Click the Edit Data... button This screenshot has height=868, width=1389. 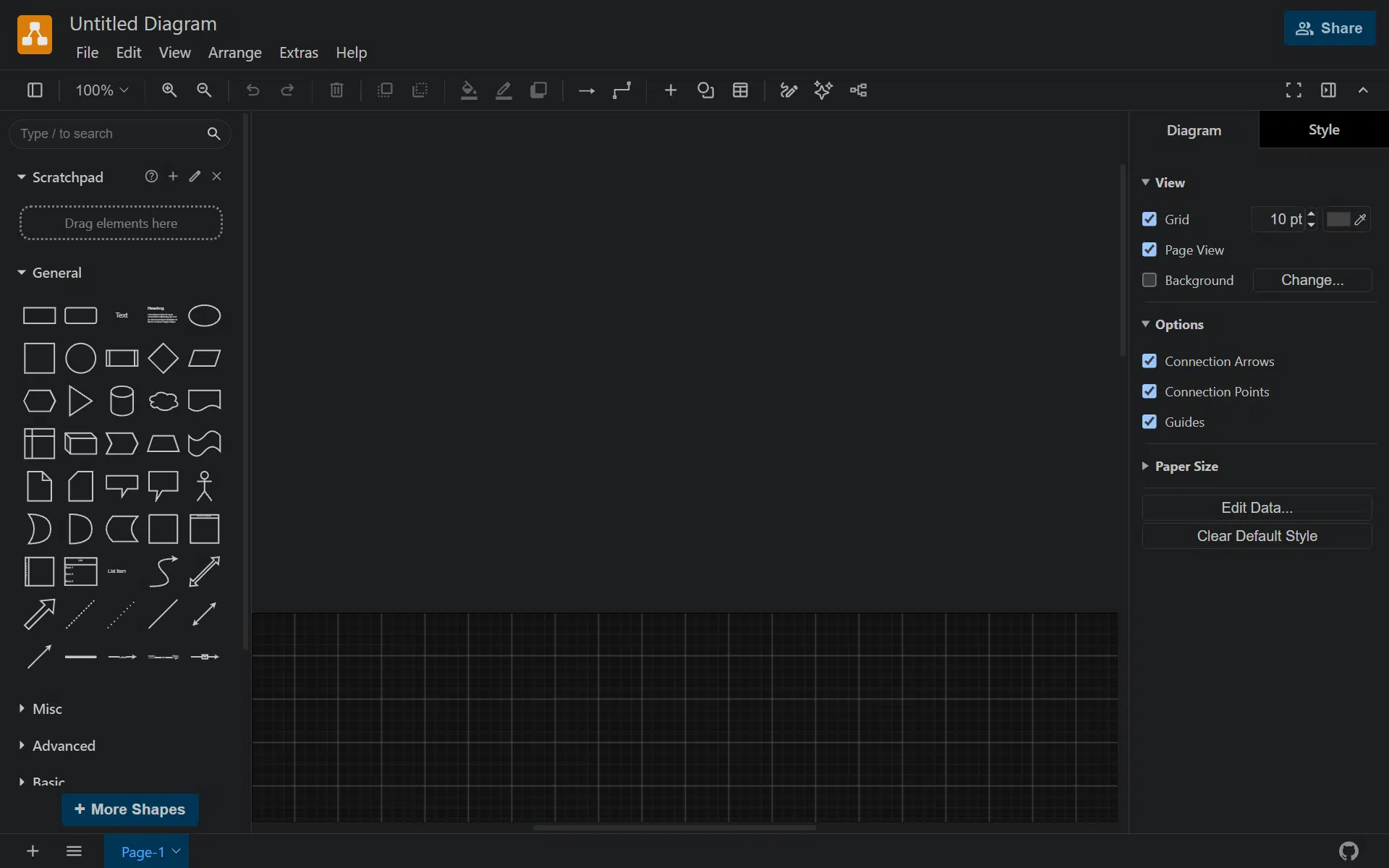coord(1257,508)
